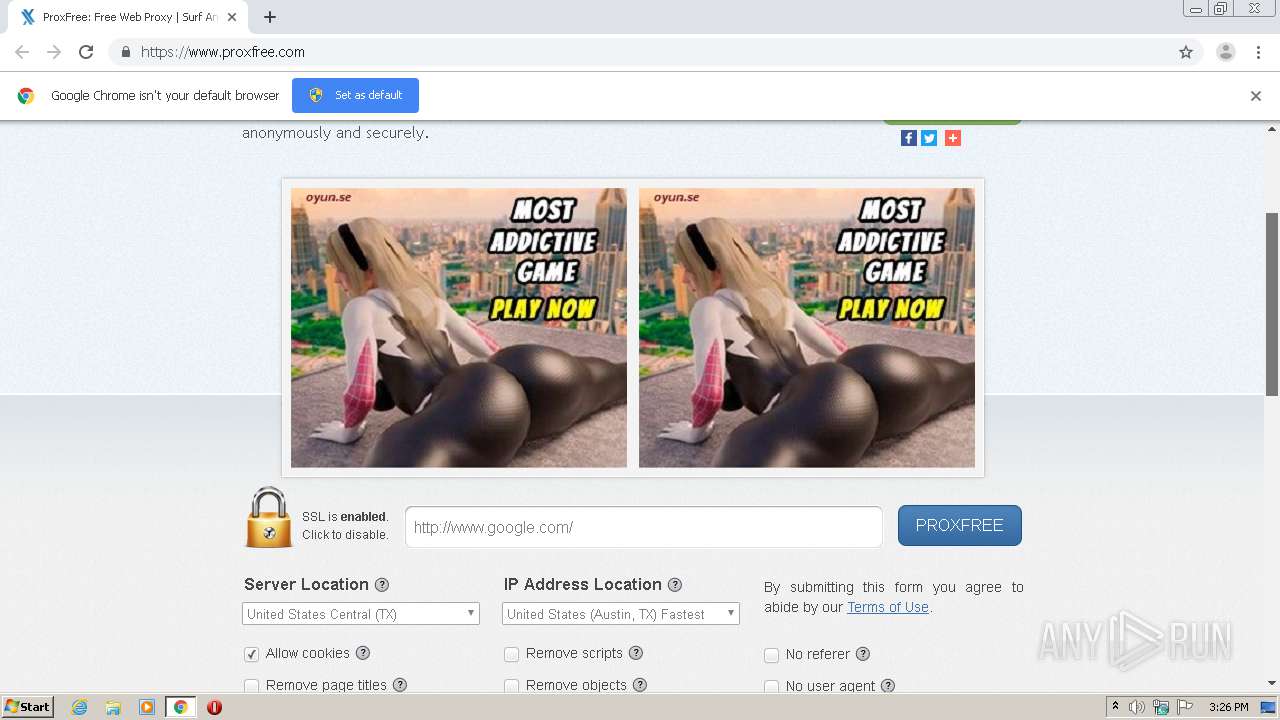Open File Explorer from taskbar
1280x720 pixels.
113,707
